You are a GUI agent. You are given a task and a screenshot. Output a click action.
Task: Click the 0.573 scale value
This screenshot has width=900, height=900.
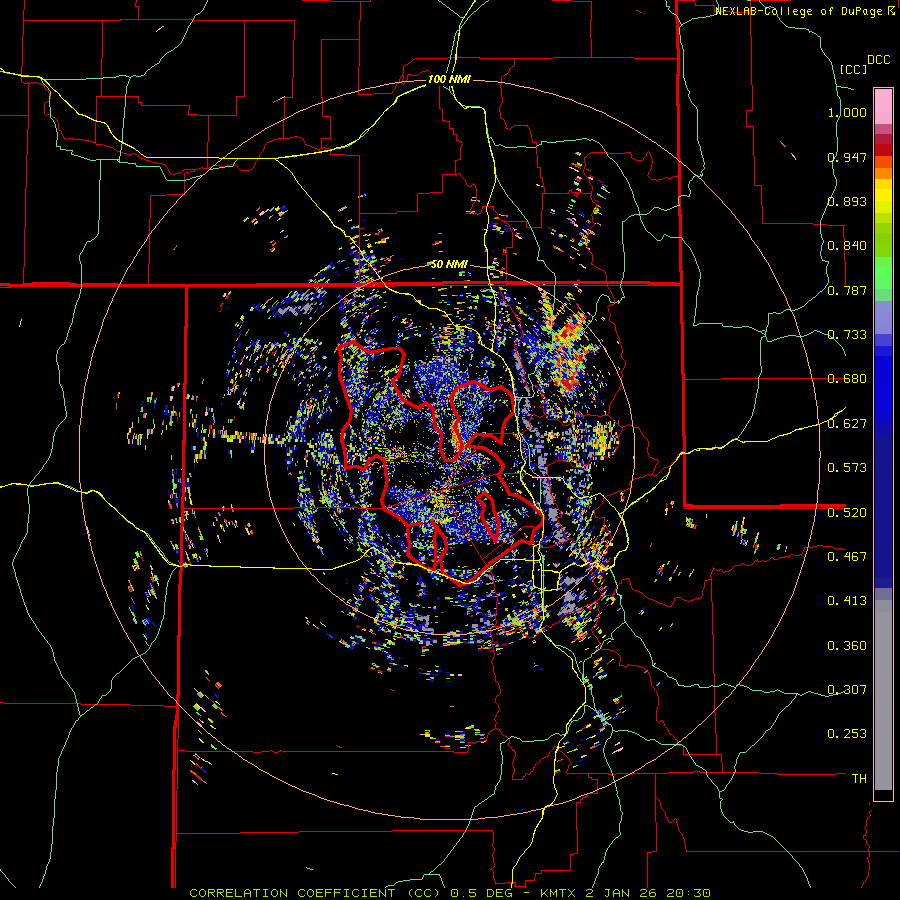coord(847,468)
